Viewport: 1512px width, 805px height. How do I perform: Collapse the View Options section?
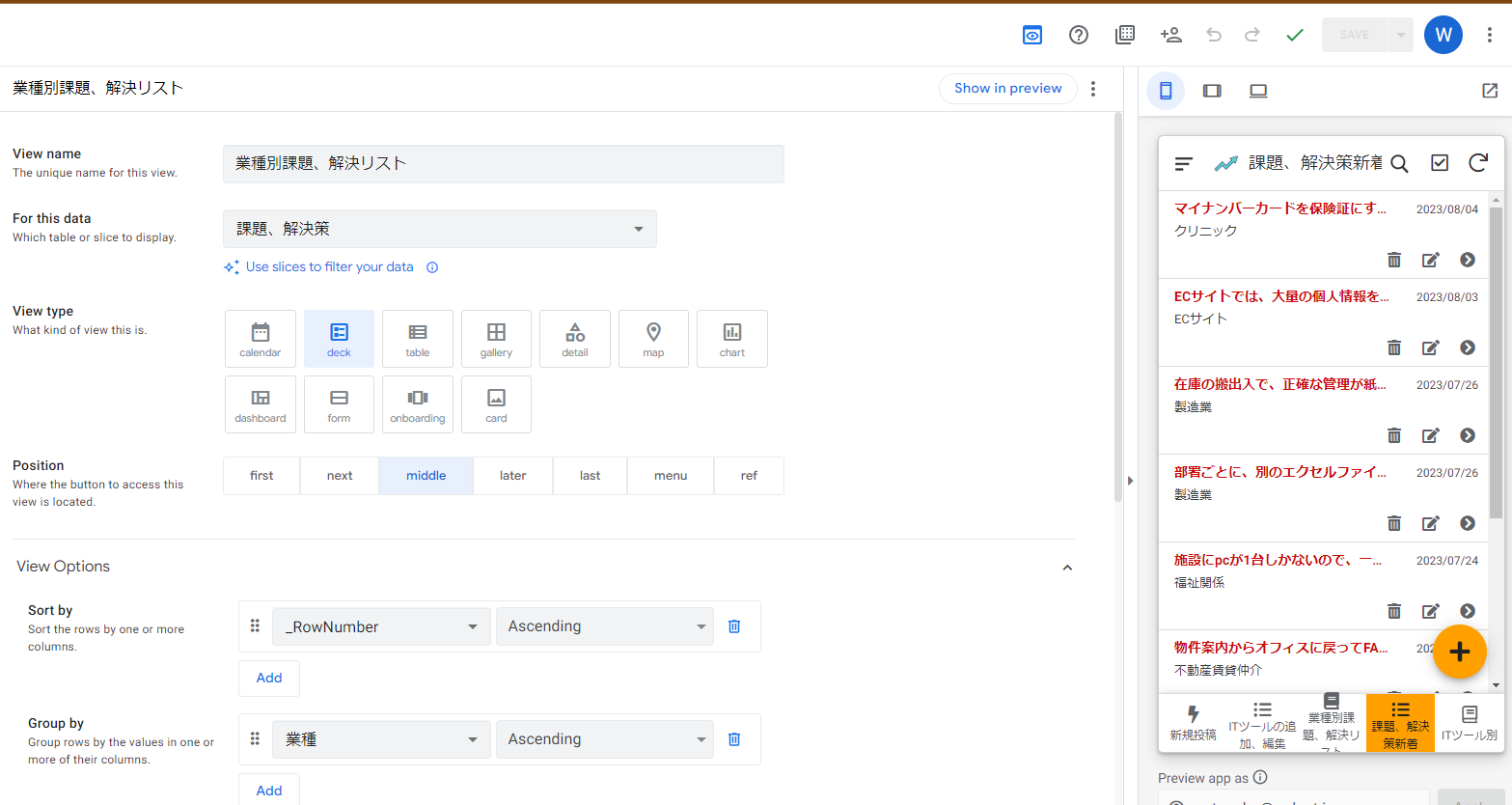point(1066,568)
